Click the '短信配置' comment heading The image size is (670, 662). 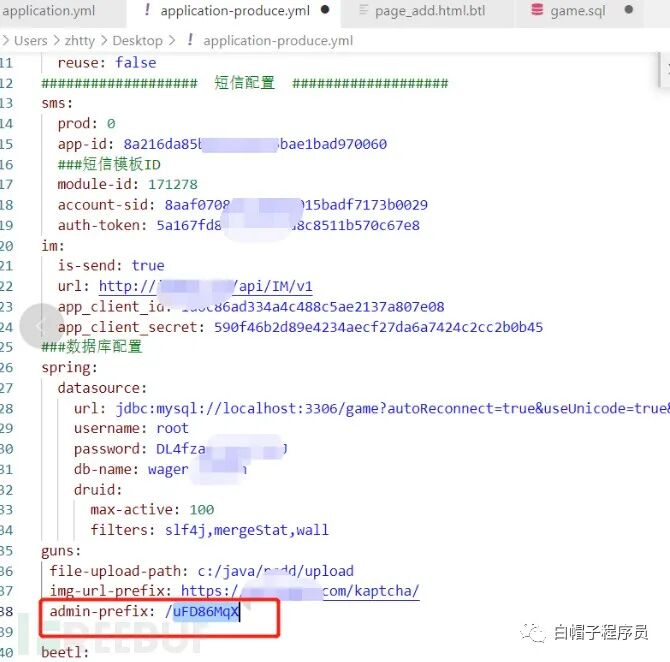coord(244,83)
